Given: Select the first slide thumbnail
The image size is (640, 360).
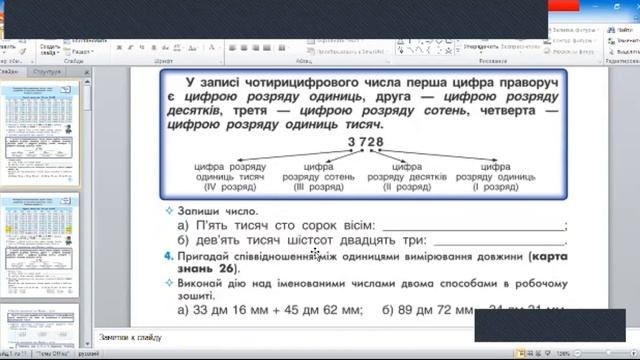Looking at the screenshot, I should pos(39,134).
